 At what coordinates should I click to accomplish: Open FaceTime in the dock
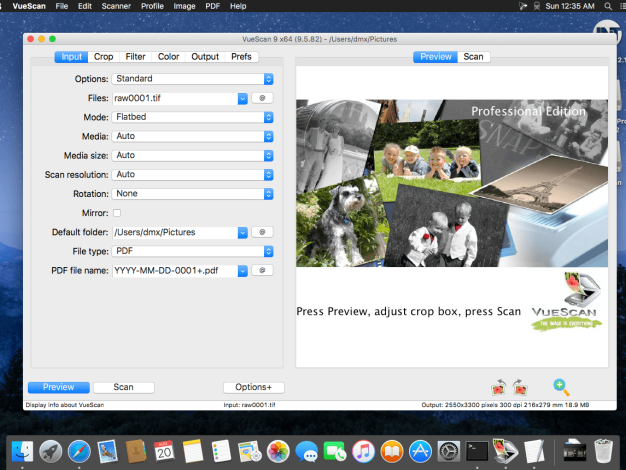click(x=335, y=452)
